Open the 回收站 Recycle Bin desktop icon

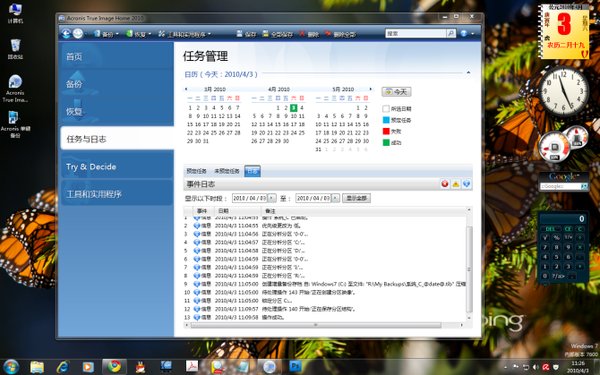click(x=15, y=49)
